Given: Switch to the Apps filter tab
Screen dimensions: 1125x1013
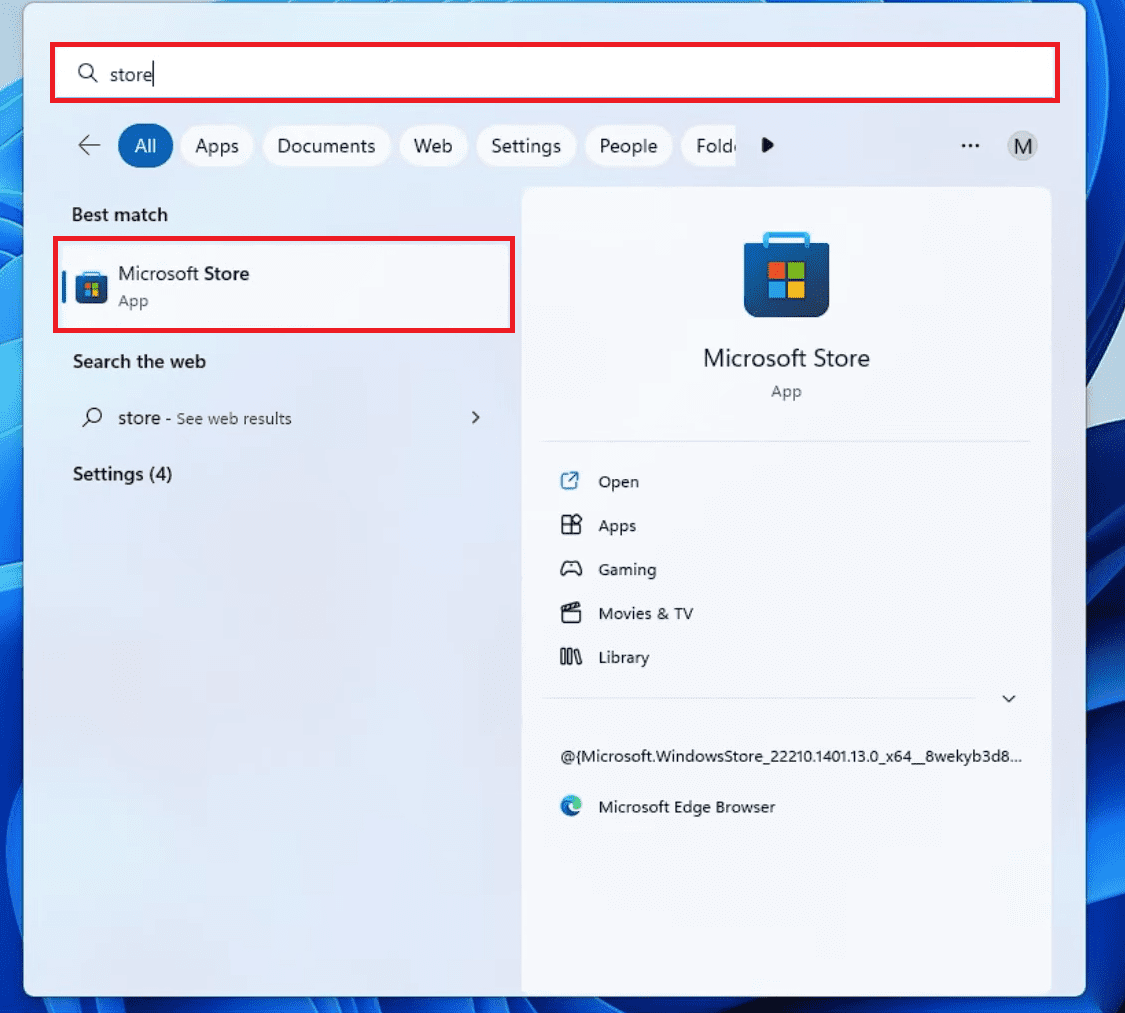Looking at the screenshot, I should [216, 145].
